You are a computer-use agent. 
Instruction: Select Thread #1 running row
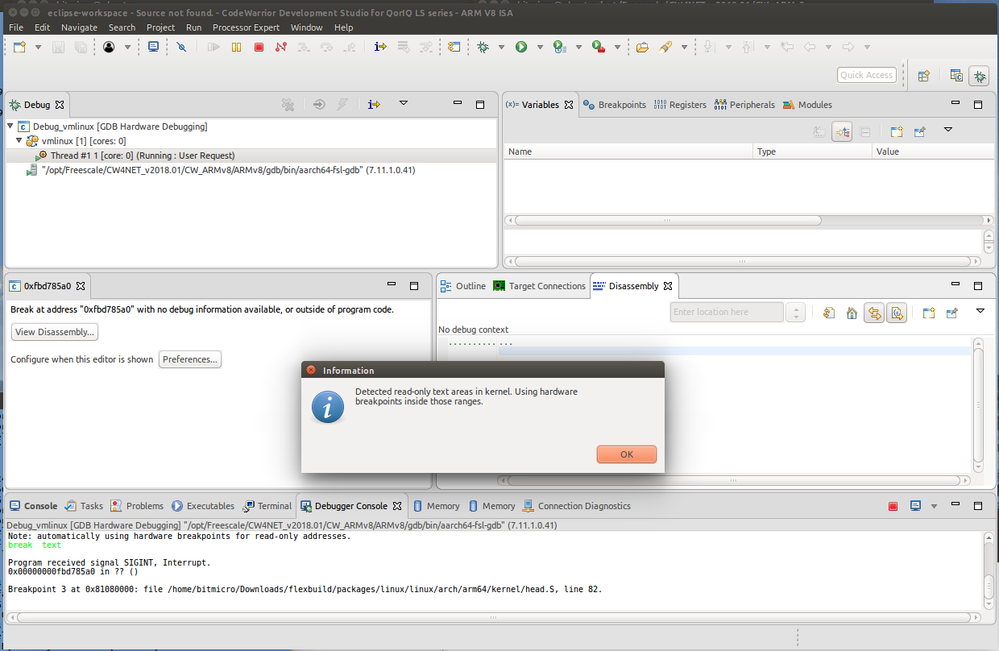pyautogui.click(x=251, y=155)
